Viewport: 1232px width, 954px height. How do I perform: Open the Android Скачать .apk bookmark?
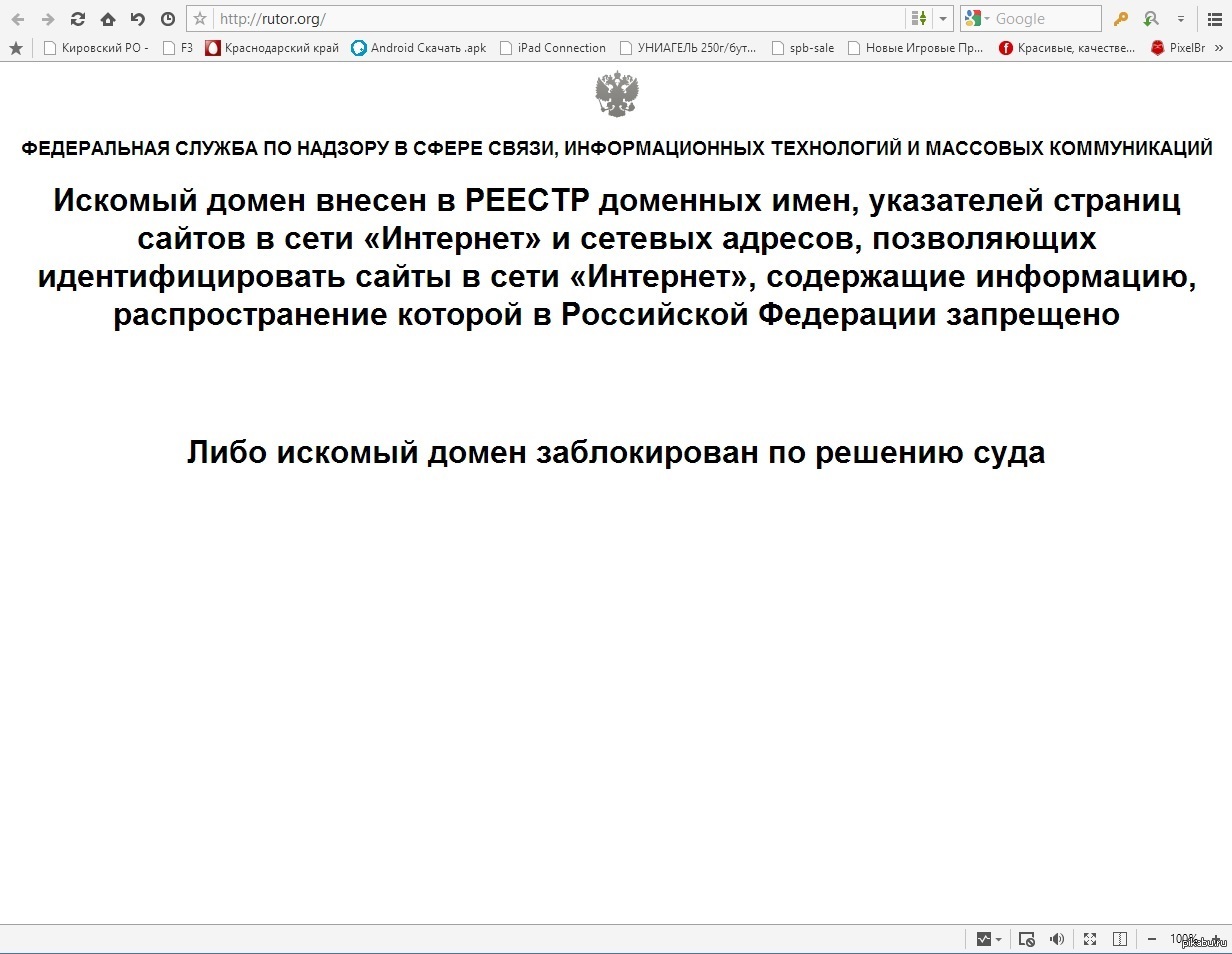click(x=418, y=48)
